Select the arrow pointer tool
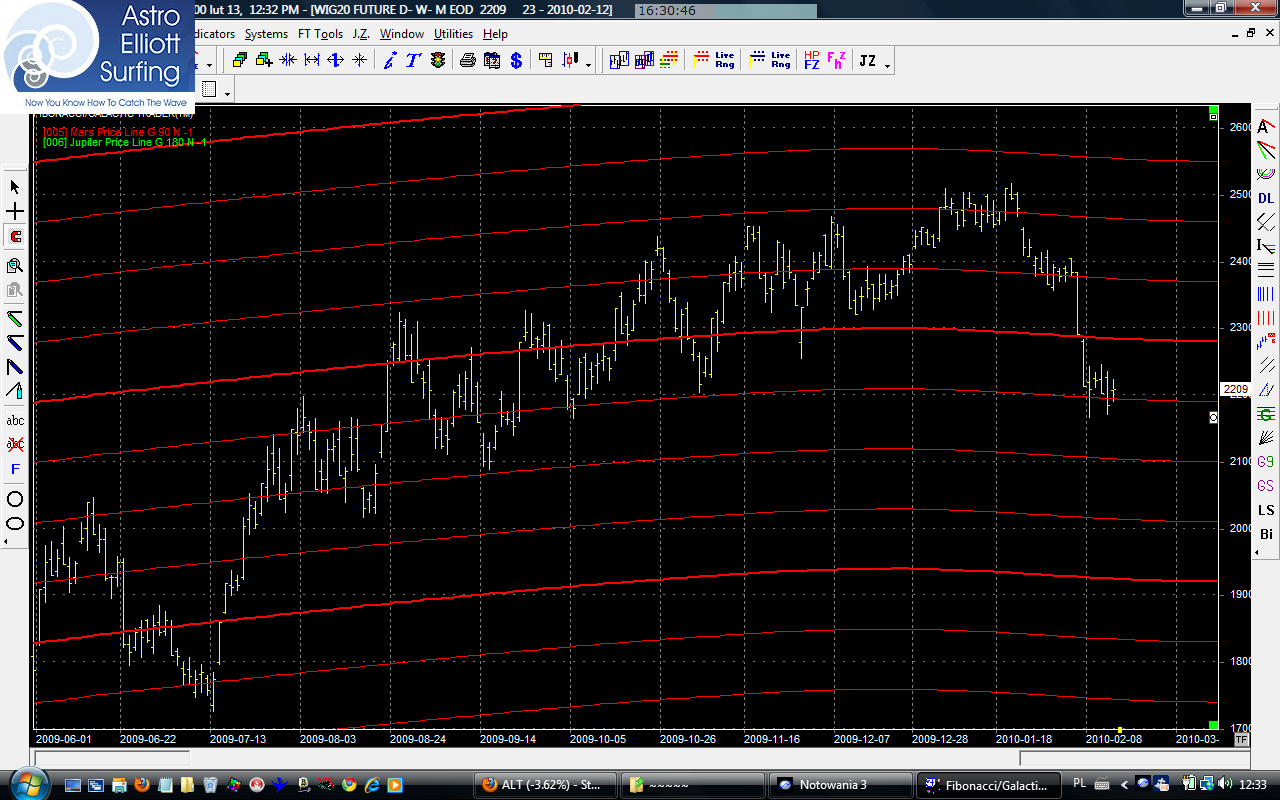Viewport: 1280px width, 800px height. [15, 187]
